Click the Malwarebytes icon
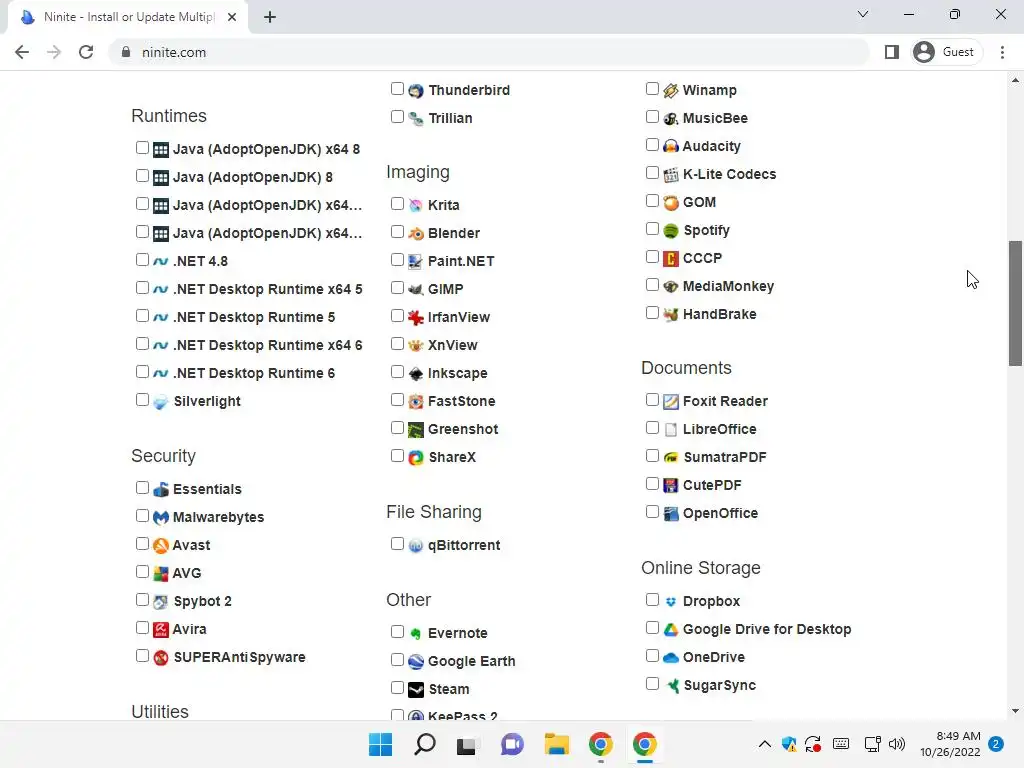This screenshot has height=768, width=1024. point(161,517)
